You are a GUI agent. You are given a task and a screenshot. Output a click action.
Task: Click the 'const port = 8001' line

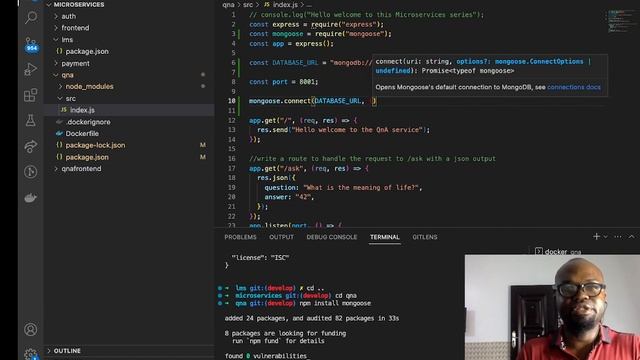[x=284, y=82]
